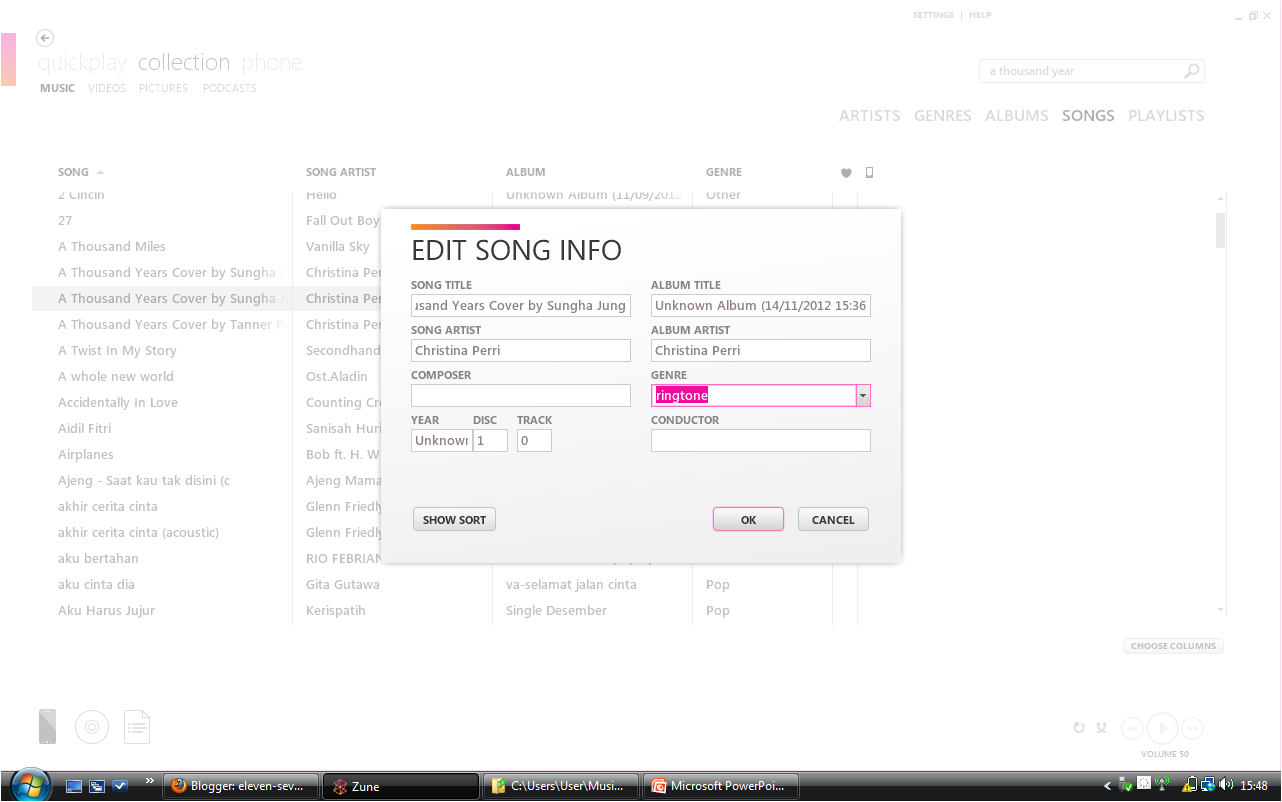Image resolution: width=1282 pixels, height=802 pixels.
Task: Click the repeat icon in playback controls
Action: (1079, 728)
